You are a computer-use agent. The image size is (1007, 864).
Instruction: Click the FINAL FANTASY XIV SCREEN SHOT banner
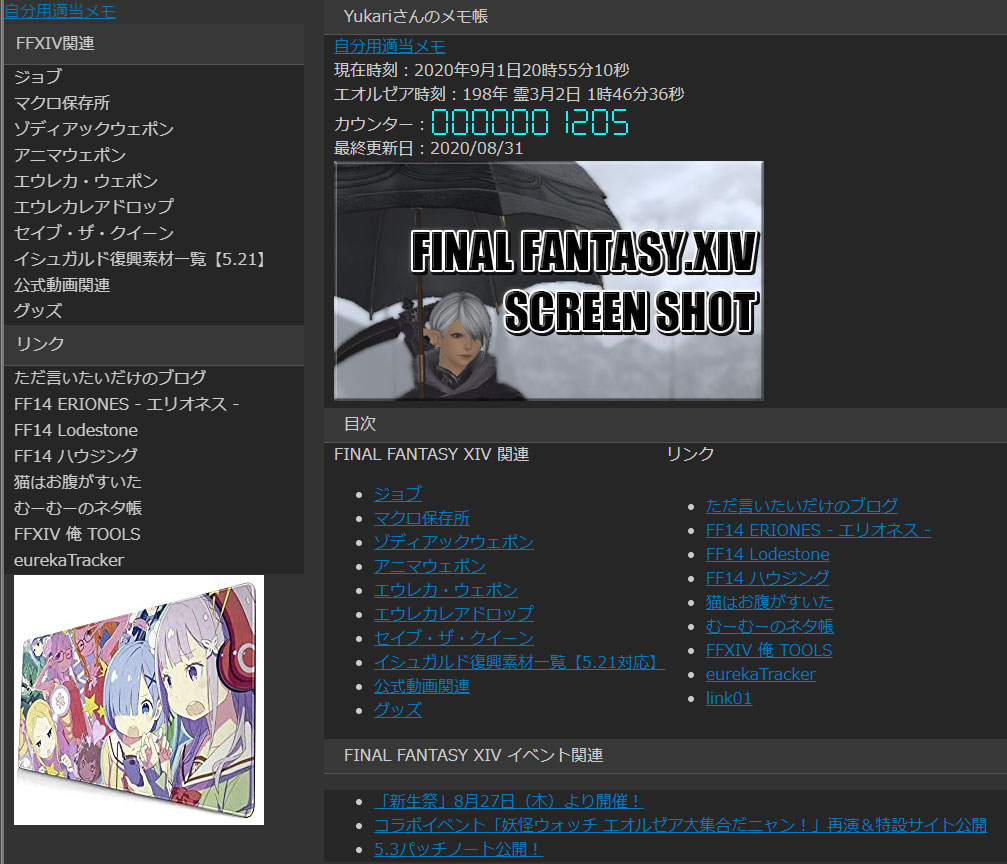(548, 281)
